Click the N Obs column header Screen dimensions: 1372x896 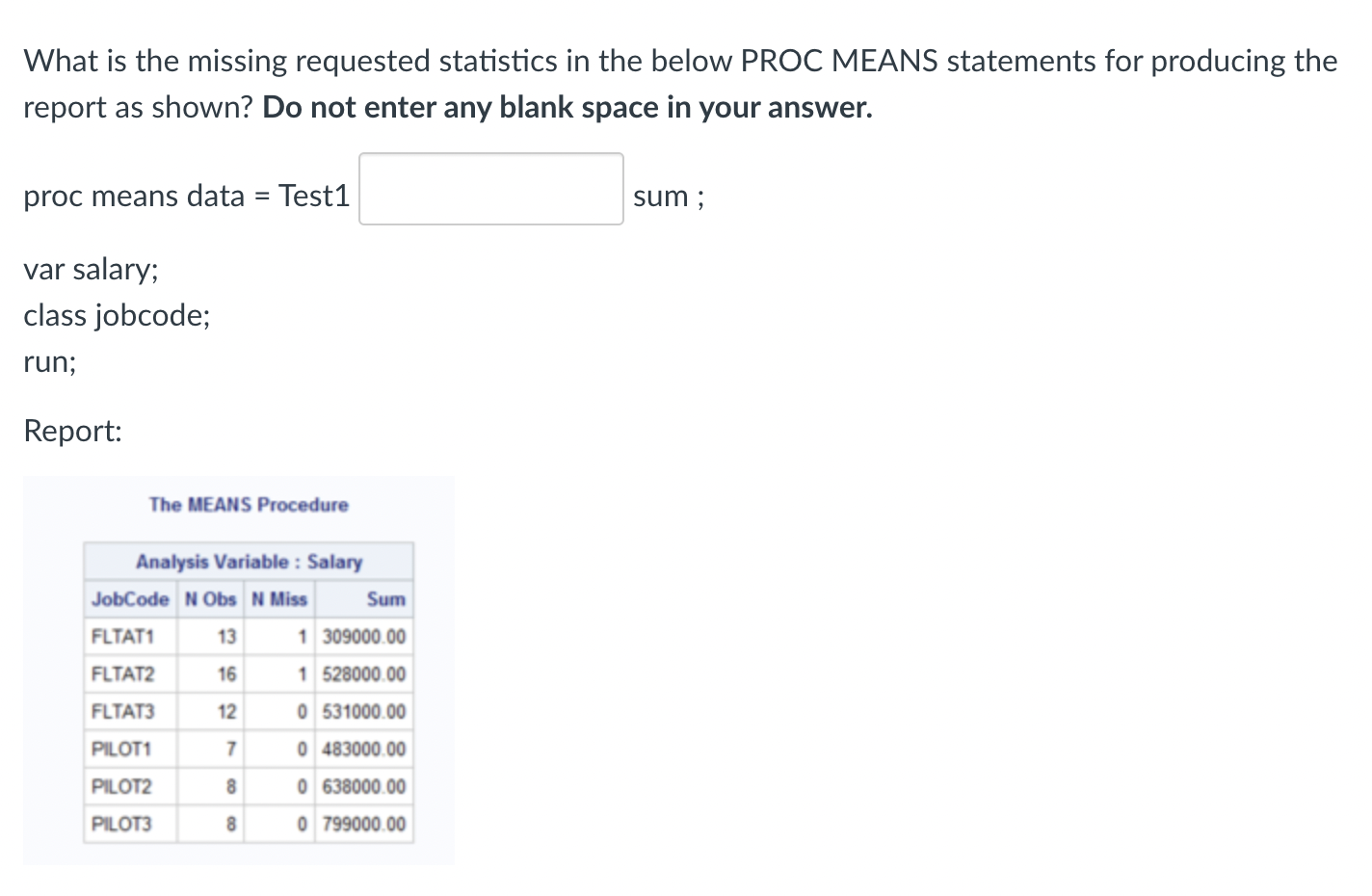[x=210, y=599]
